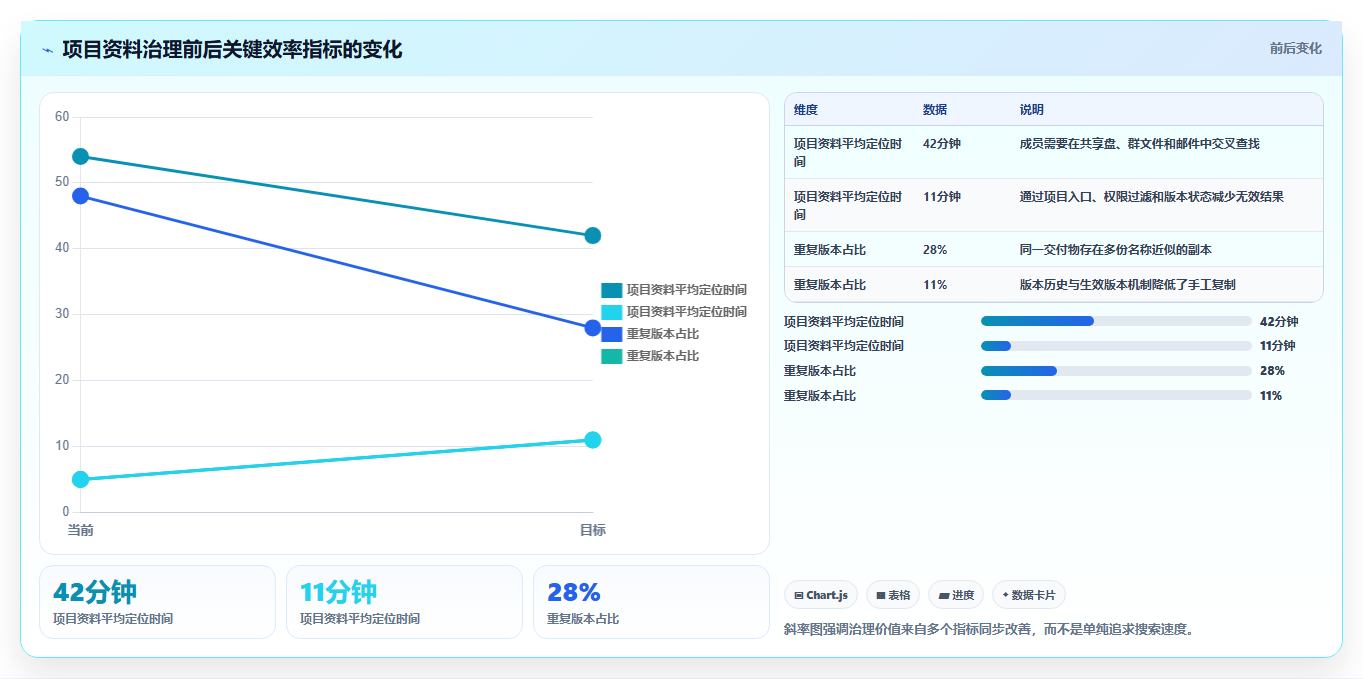Click the 目标 x-axis label
1363x679 pixels.
592,530
